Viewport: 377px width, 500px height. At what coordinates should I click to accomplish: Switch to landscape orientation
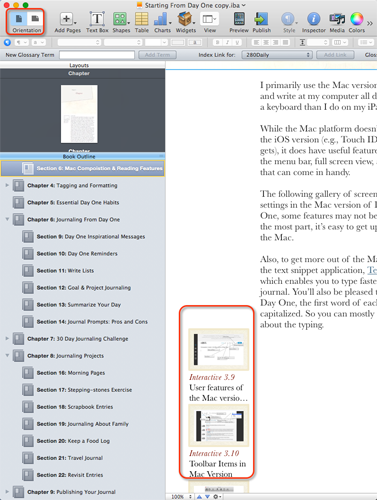point(35,19)
